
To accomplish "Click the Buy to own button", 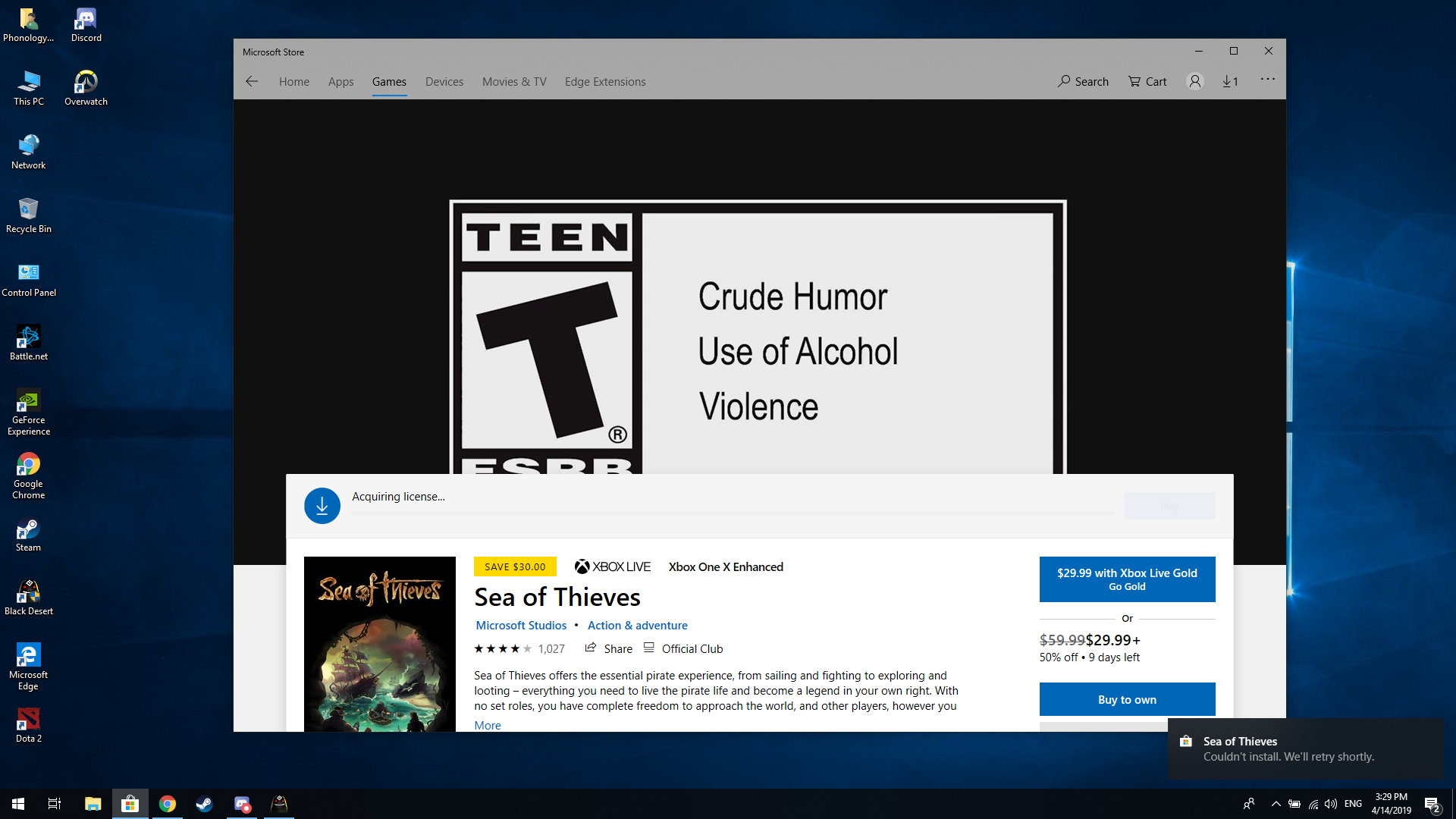I will [1127, 699].
